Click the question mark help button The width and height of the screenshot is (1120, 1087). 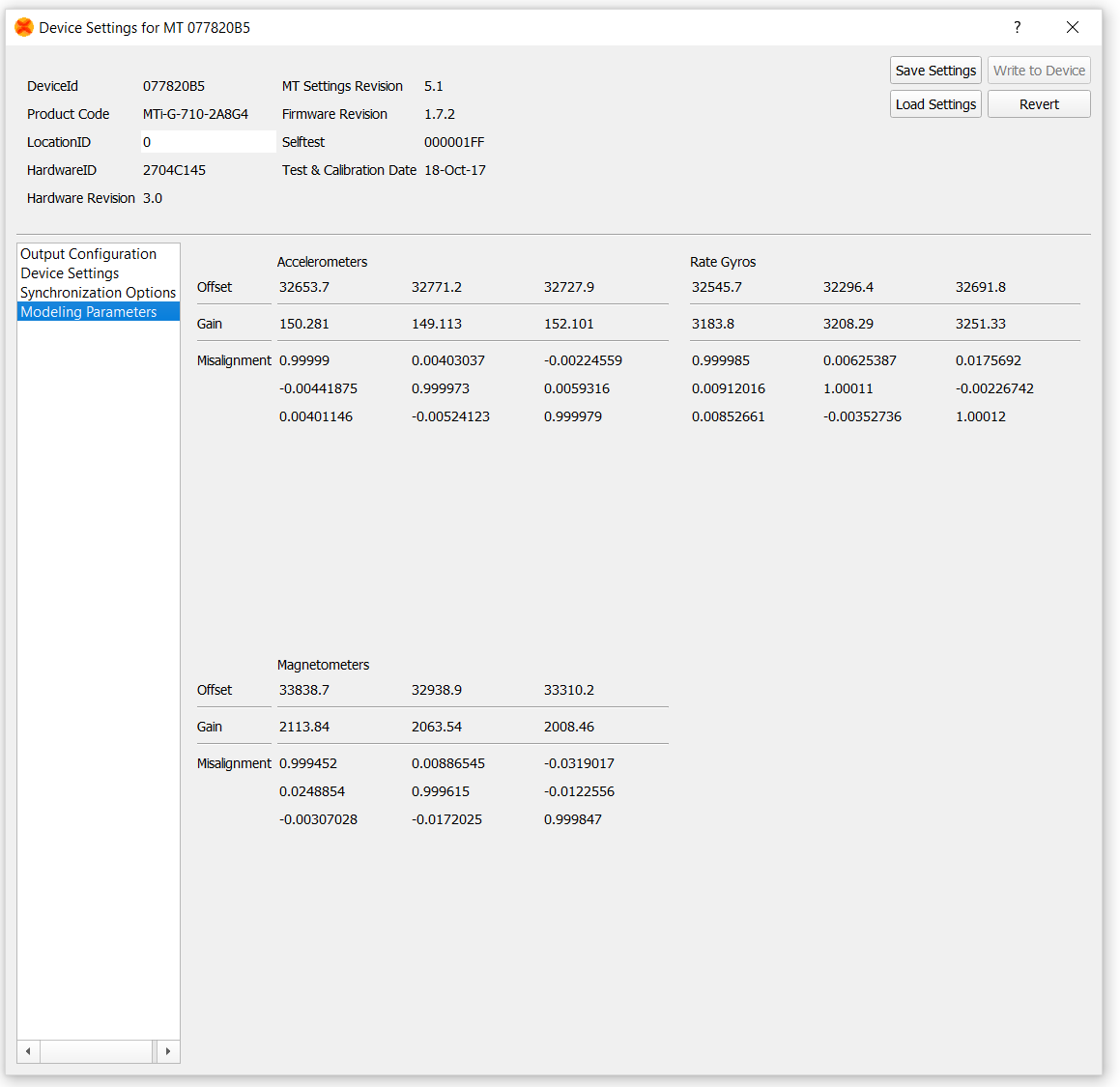coord(1017,27)
